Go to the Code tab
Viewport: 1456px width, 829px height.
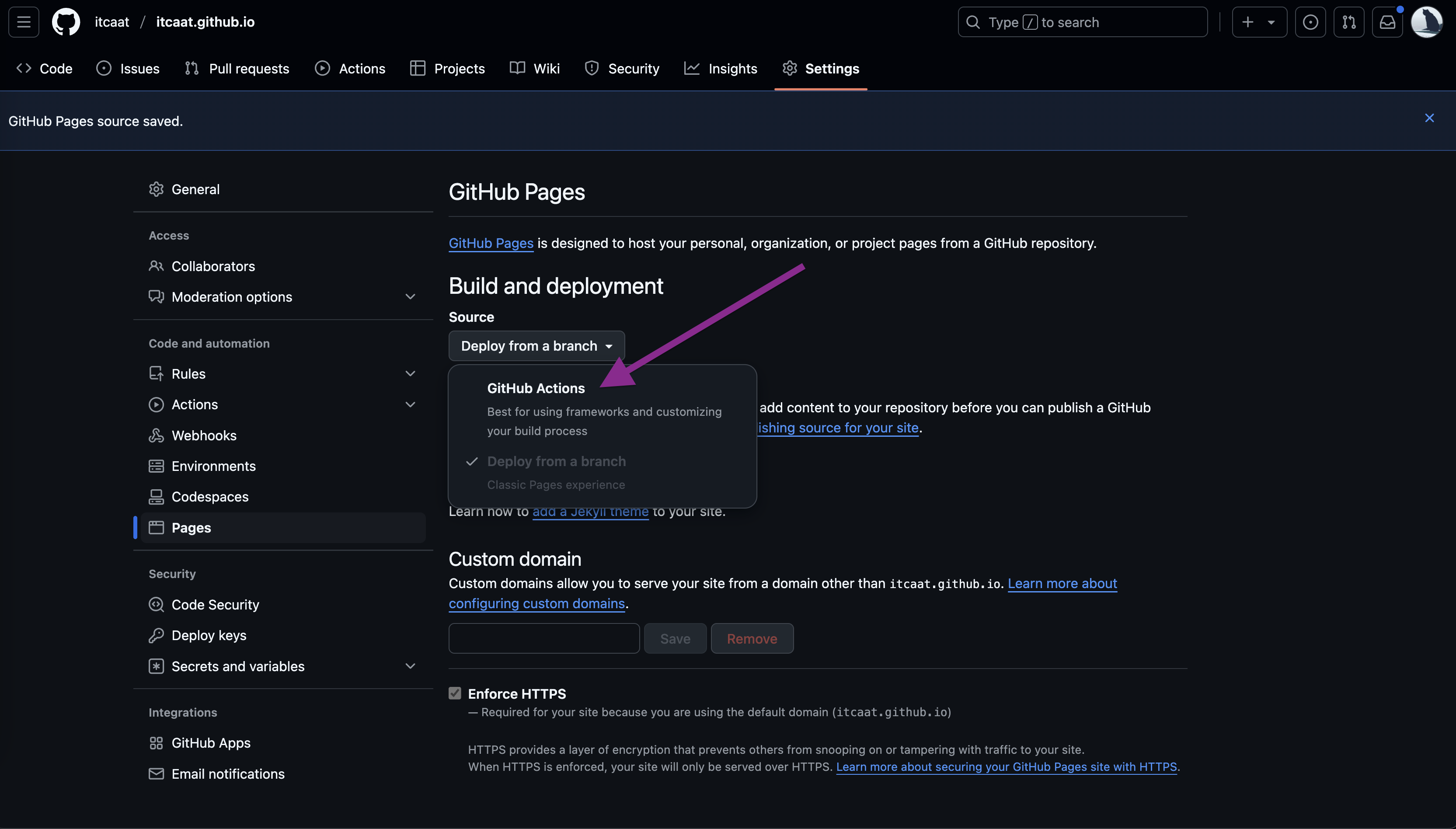pyautogui.click(x=45, y=68)
